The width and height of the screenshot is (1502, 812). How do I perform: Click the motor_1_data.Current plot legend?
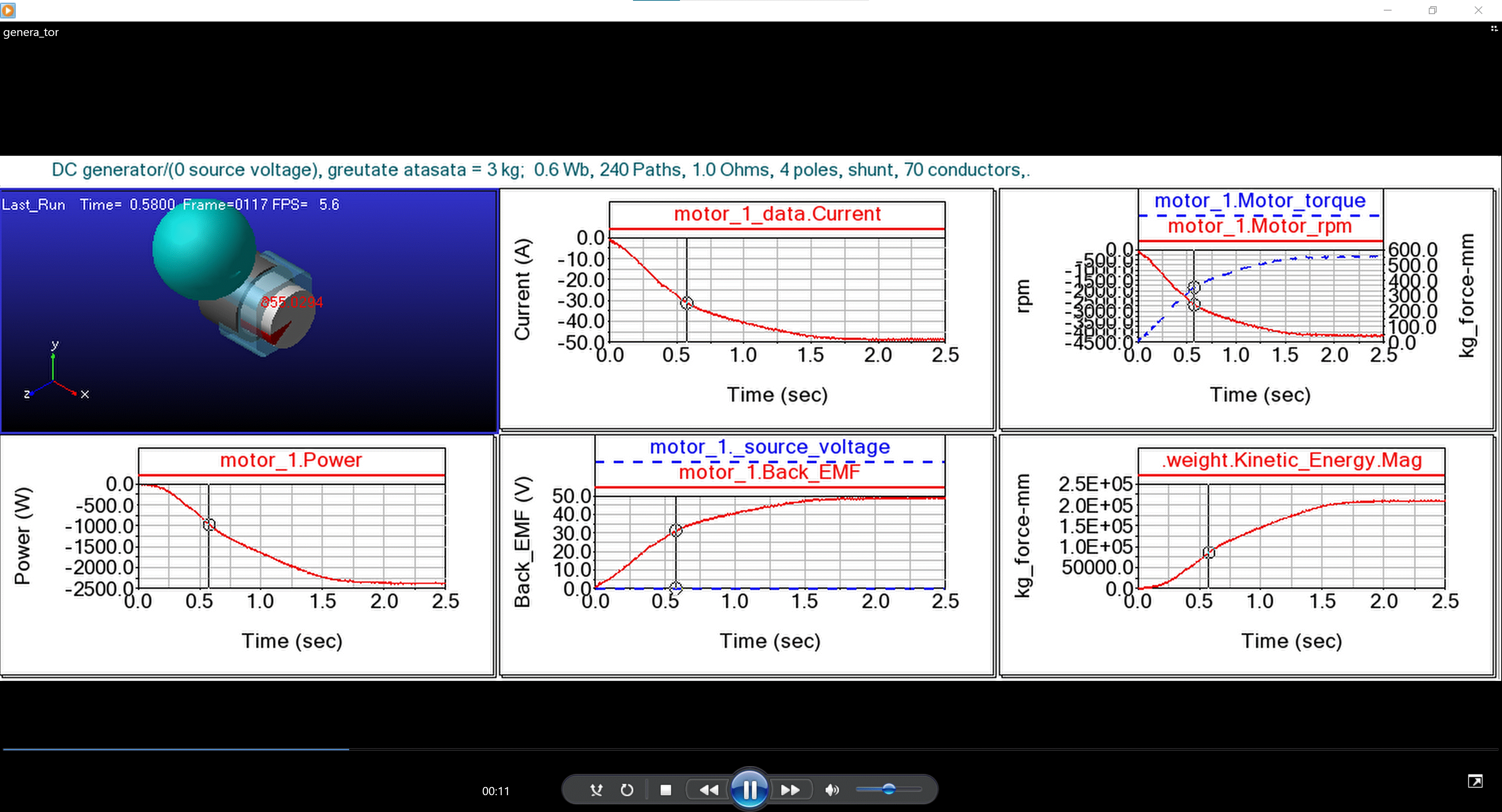[x=777, y=214]
